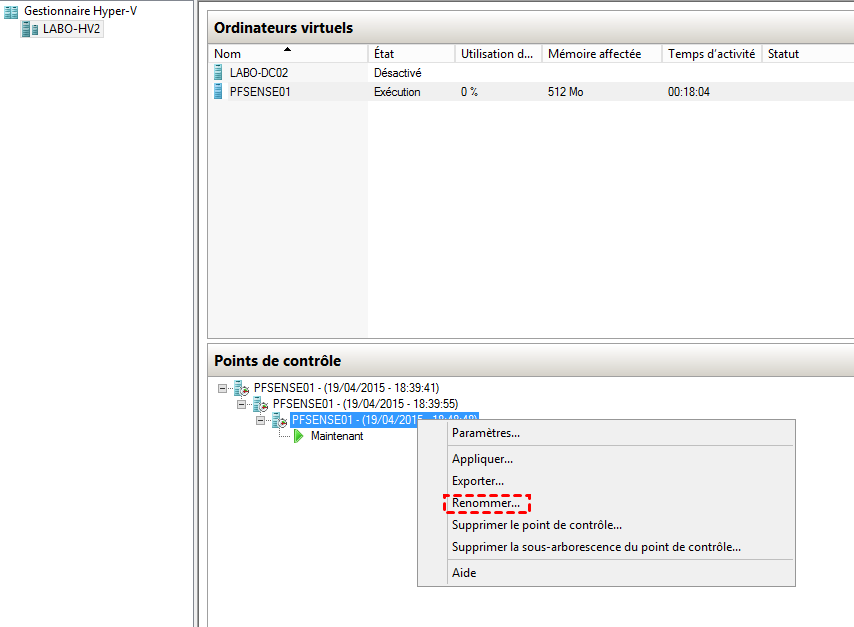Click the PFSENSE01 virtual machine icon in list
854x627 pixels.
pyautogui.click(x=218, y=92)
